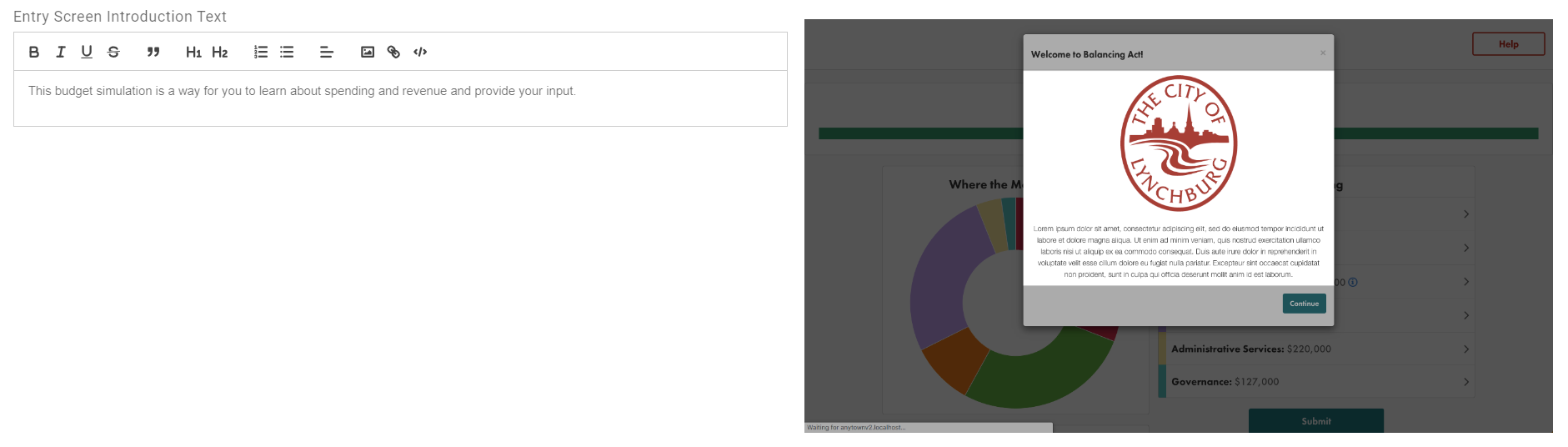
Task: Insert a block quote
Action: pos(153,52)
